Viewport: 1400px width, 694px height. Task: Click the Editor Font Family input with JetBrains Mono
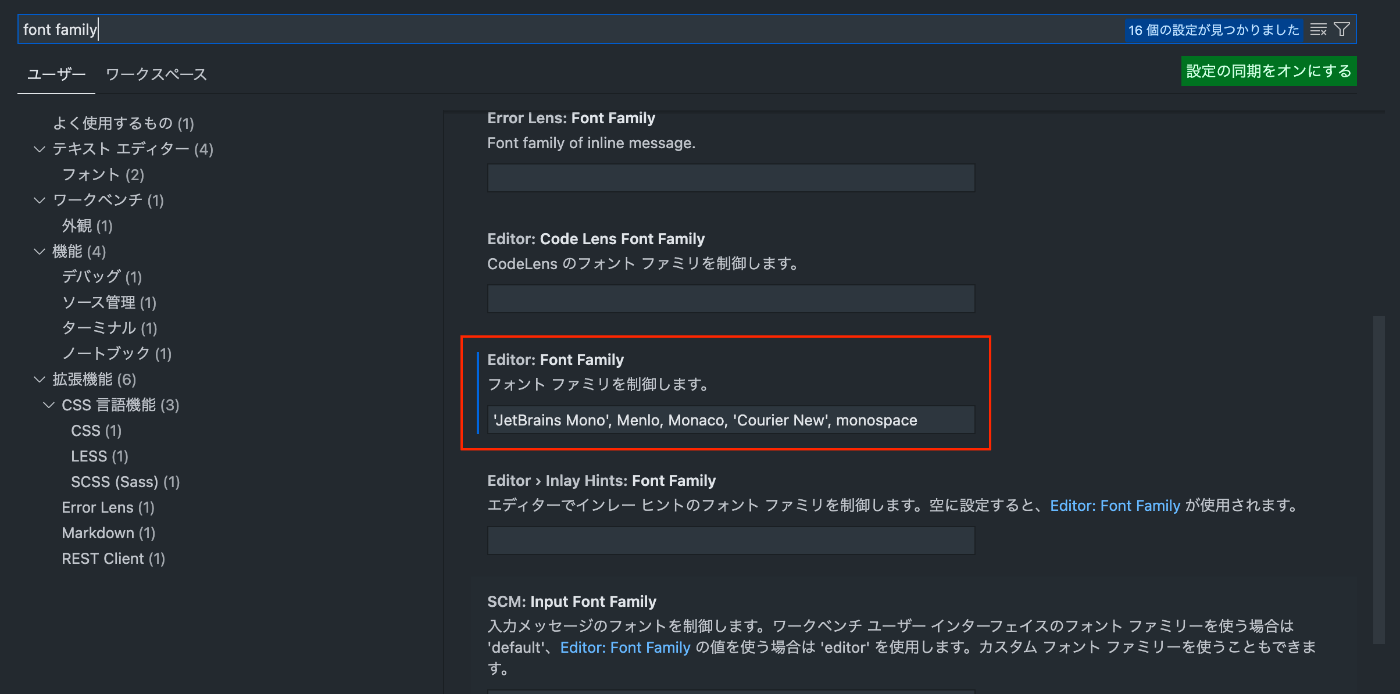coord(731,420)
